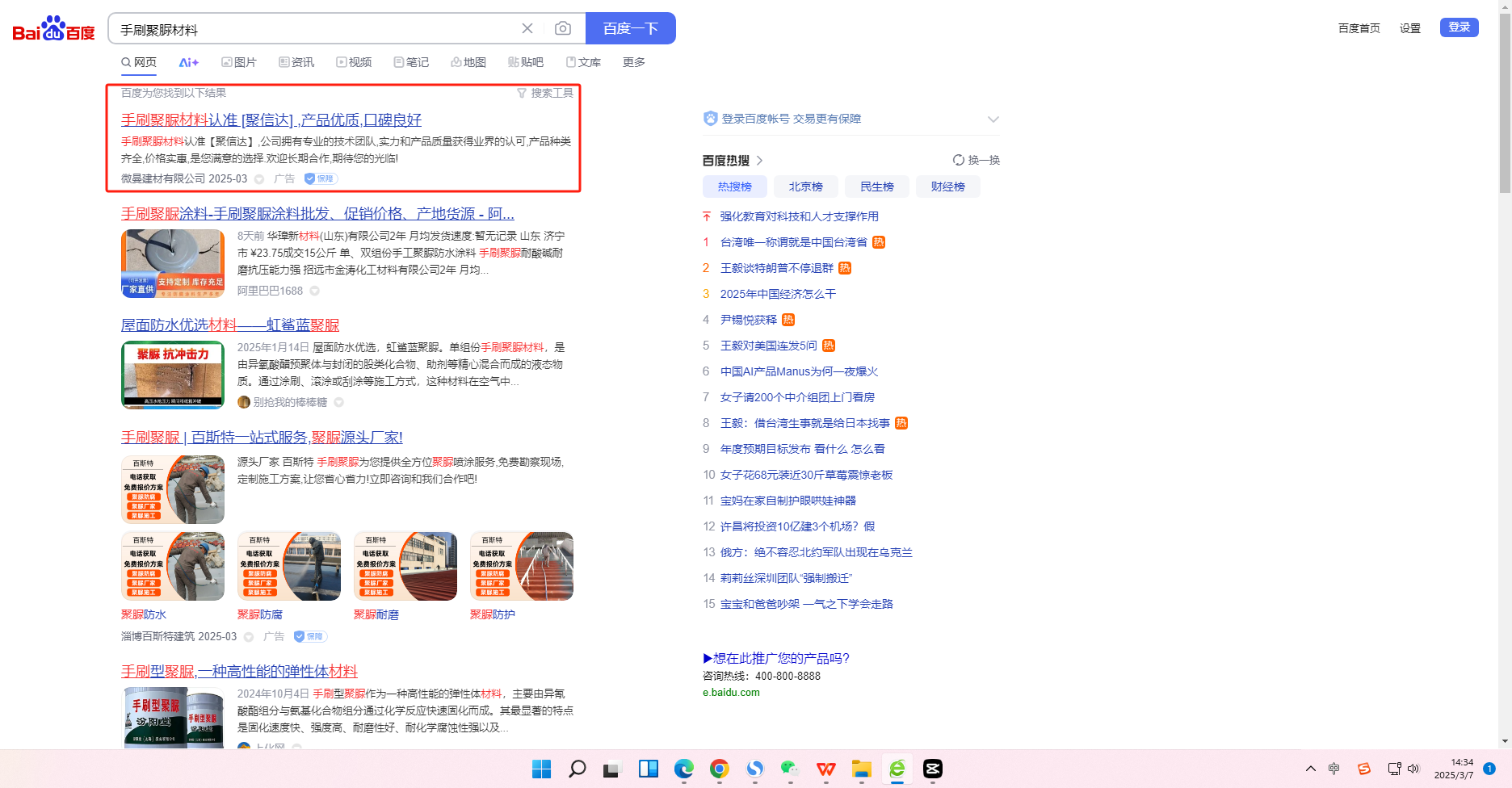Select the 热搜榜 hot list tab

[735, 187]
